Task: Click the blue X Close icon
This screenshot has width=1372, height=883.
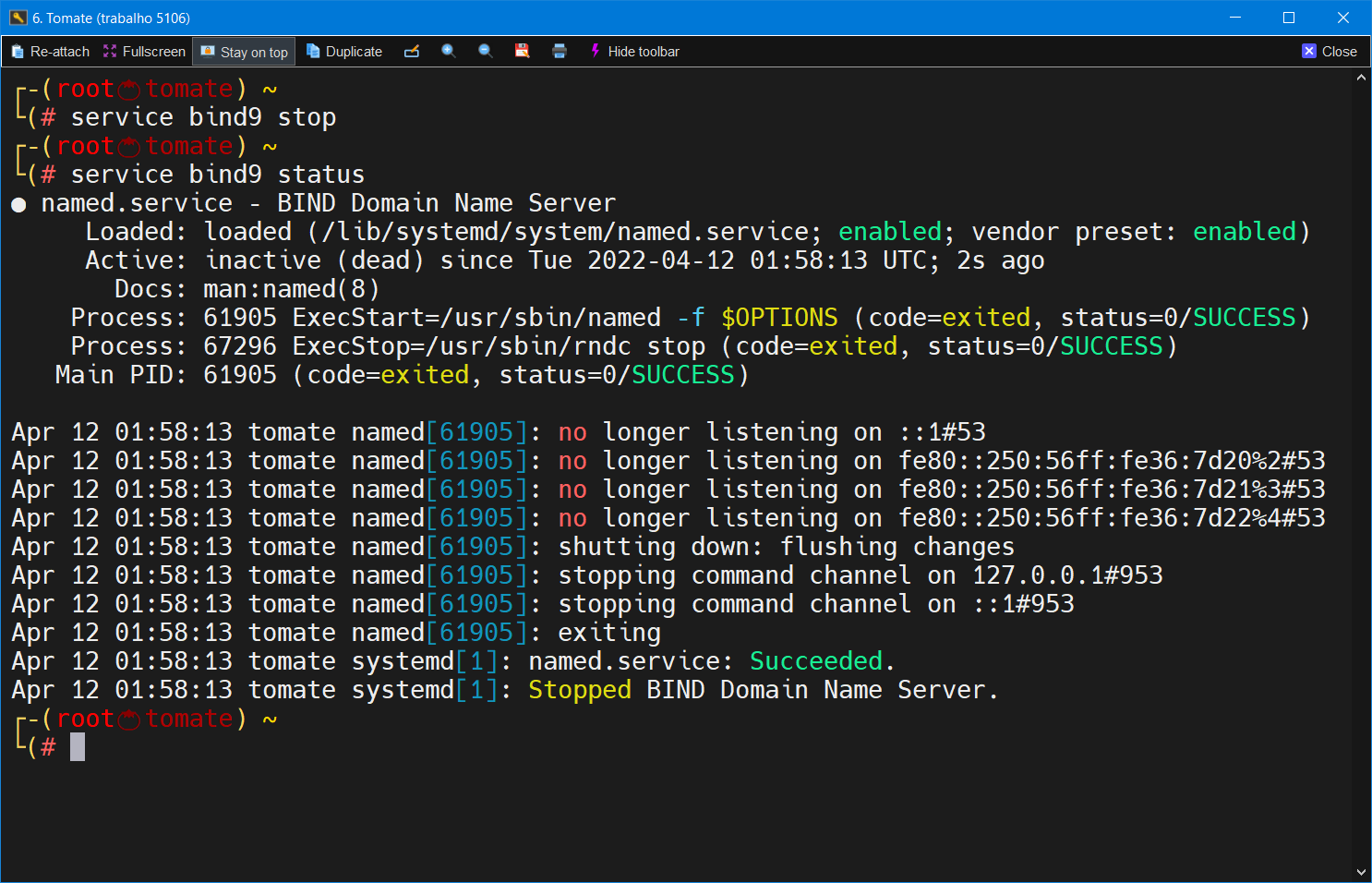Action: coord(1309,52)
